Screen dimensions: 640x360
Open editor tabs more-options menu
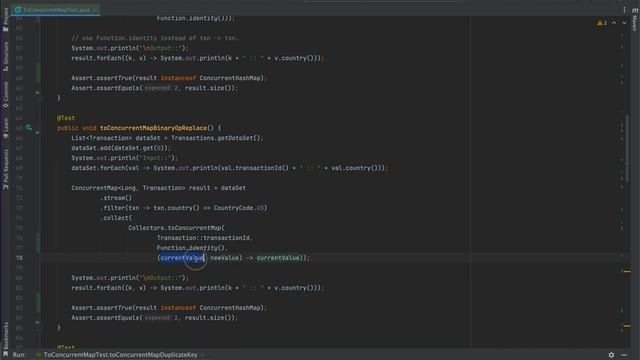click(624, 9)
